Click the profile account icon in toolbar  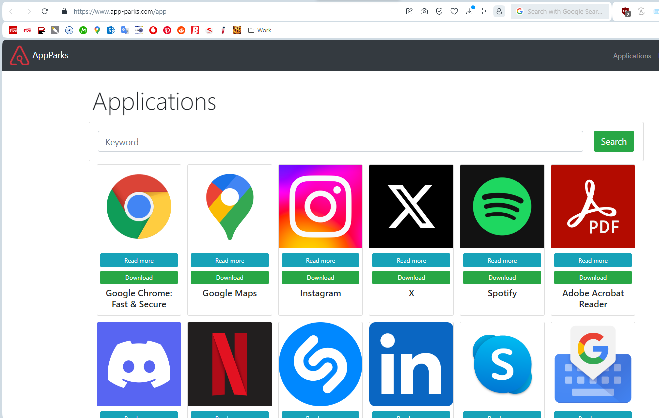click(x=499, y=11)
